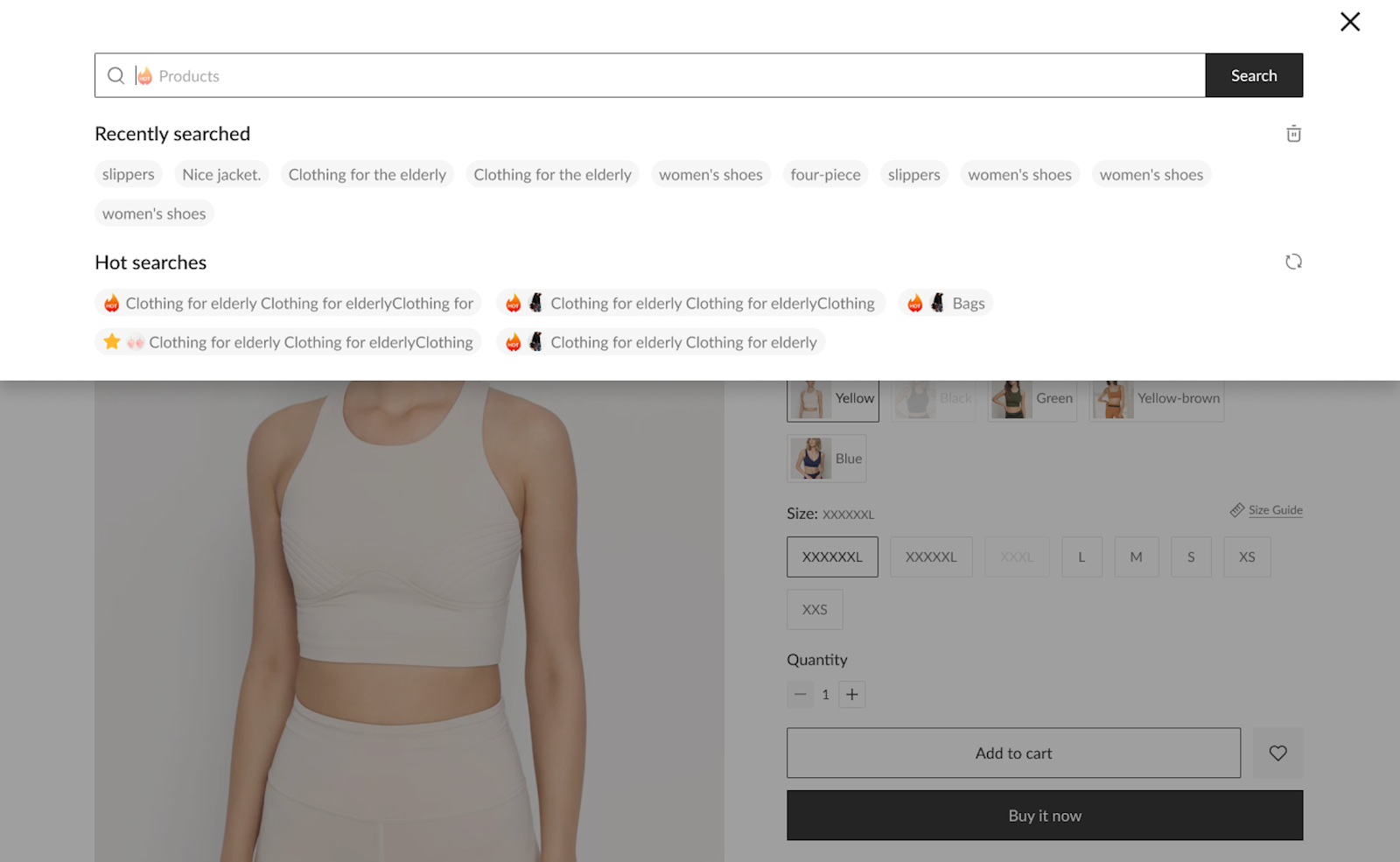Add item to wishlist with heart icon
1400x862 pixels.
coord(1277,753)
